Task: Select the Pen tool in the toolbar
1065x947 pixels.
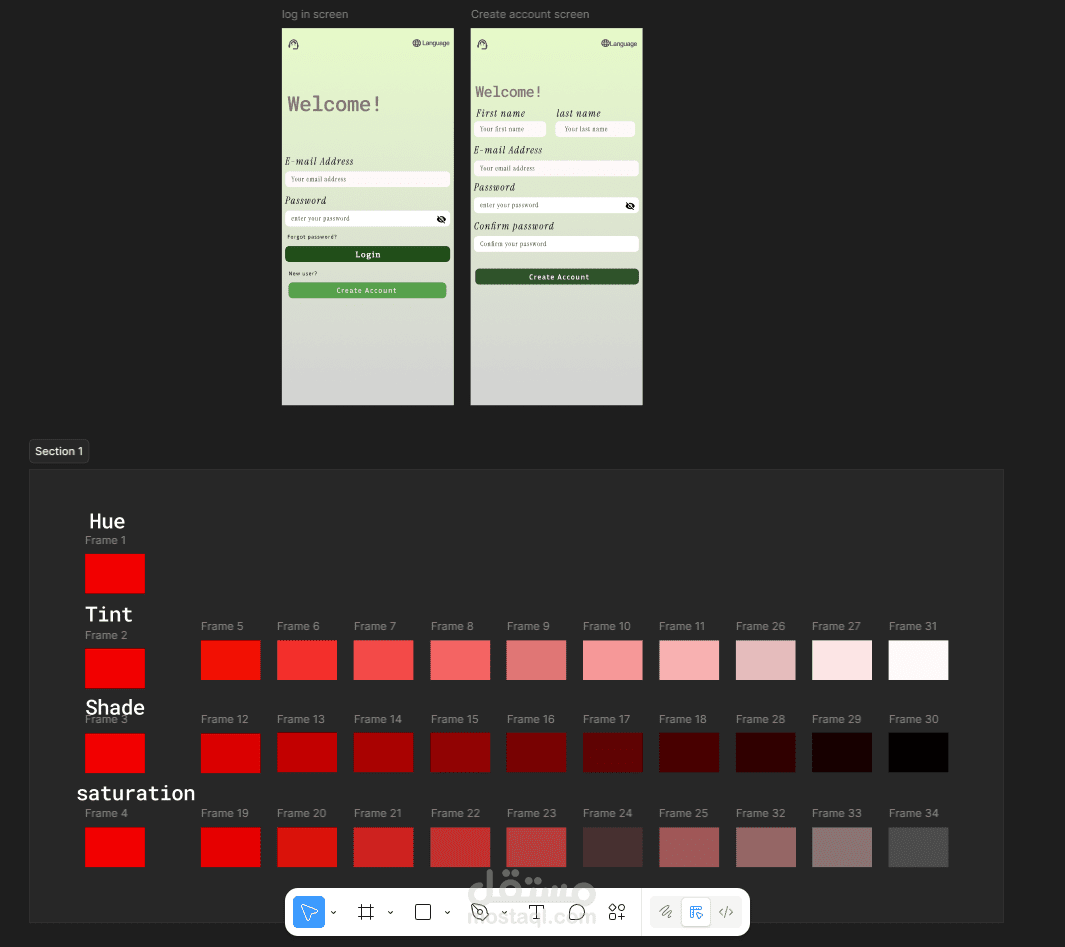Action: [x=480, y=912]
